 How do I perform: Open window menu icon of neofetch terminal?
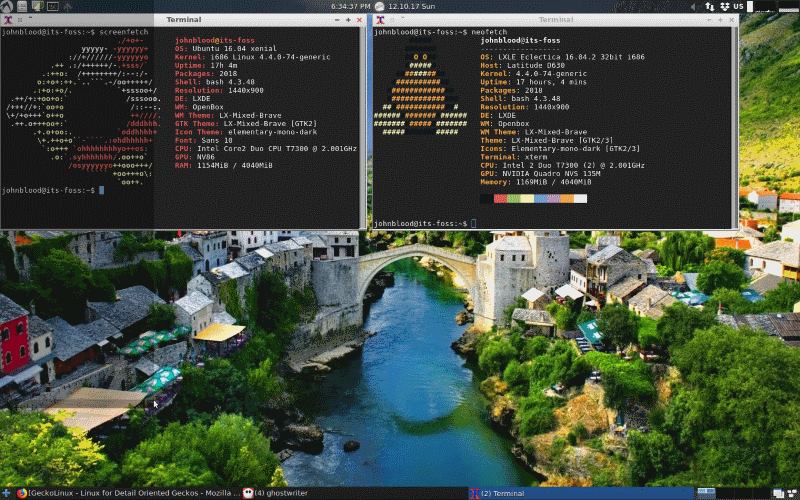(380, 20)
